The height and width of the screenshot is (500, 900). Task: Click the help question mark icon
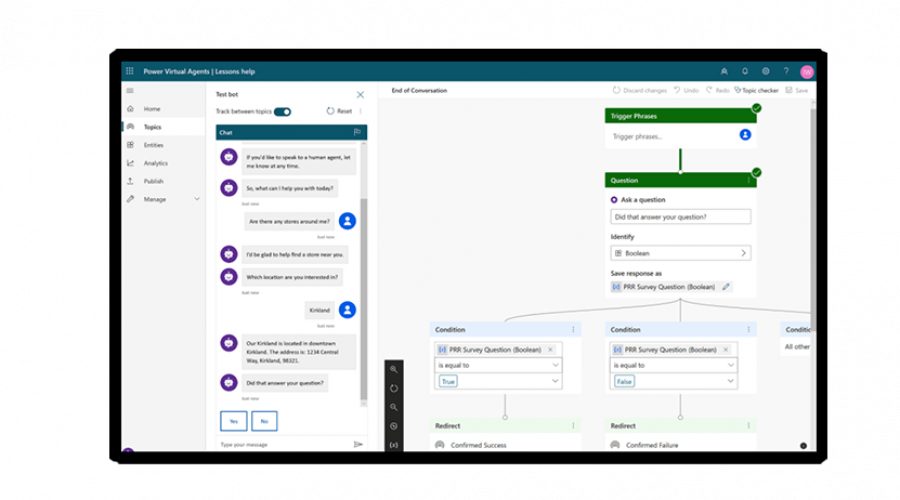coord(785,71)
